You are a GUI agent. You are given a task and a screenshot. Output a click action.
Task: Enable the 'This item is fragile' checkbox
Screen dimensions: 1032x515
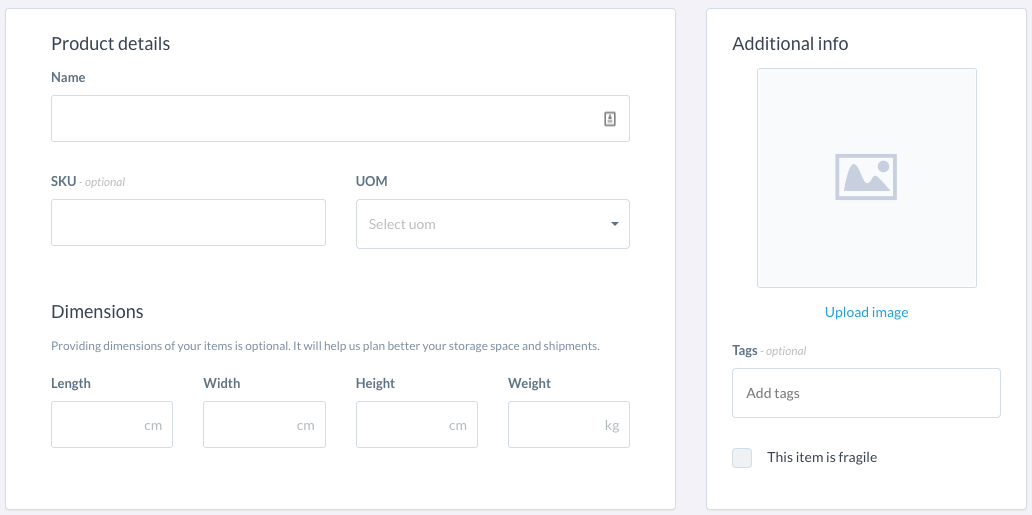742,458
